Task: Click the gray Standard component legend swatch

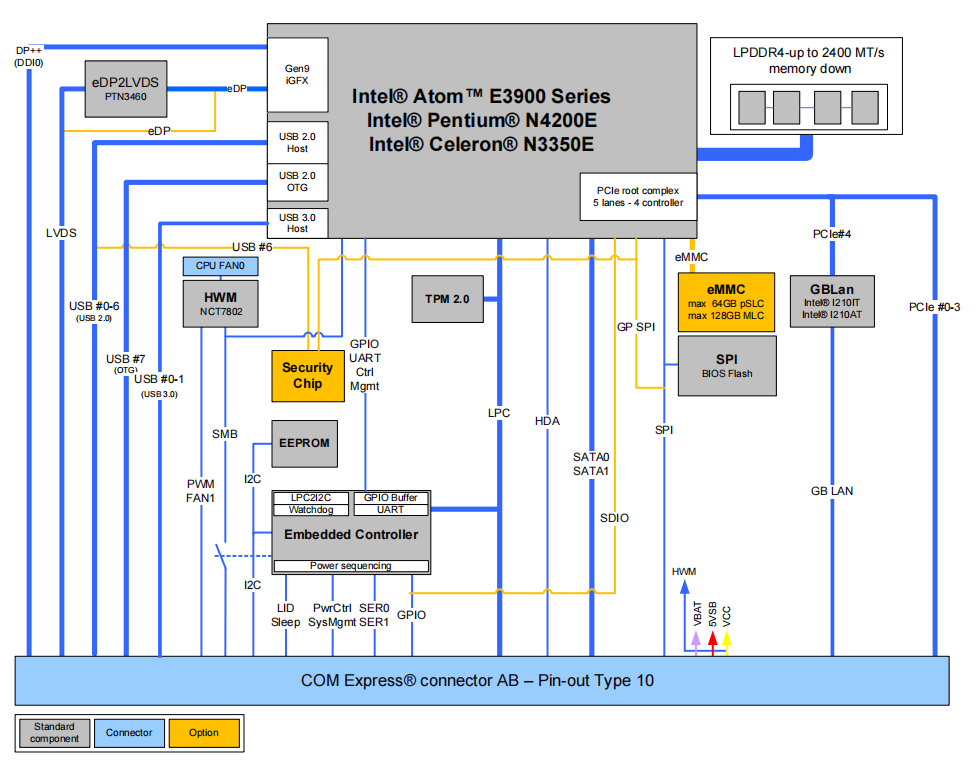Action: point(54,733)
